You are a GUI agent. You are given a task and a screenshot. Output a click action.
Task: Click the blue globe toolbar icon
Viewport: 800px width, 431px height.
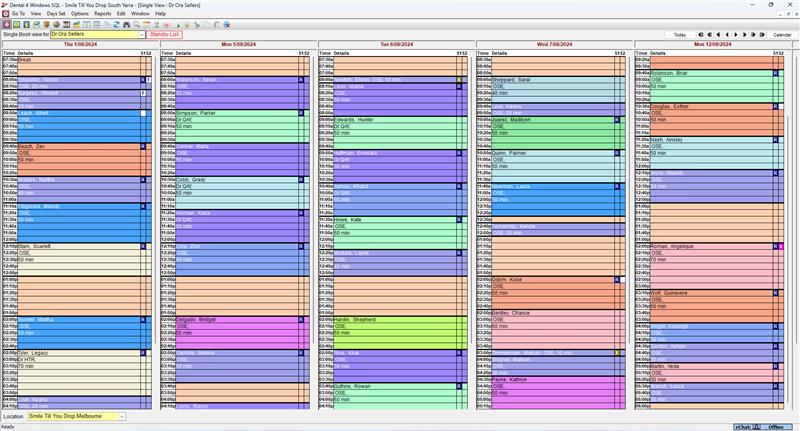pos(227,24)
